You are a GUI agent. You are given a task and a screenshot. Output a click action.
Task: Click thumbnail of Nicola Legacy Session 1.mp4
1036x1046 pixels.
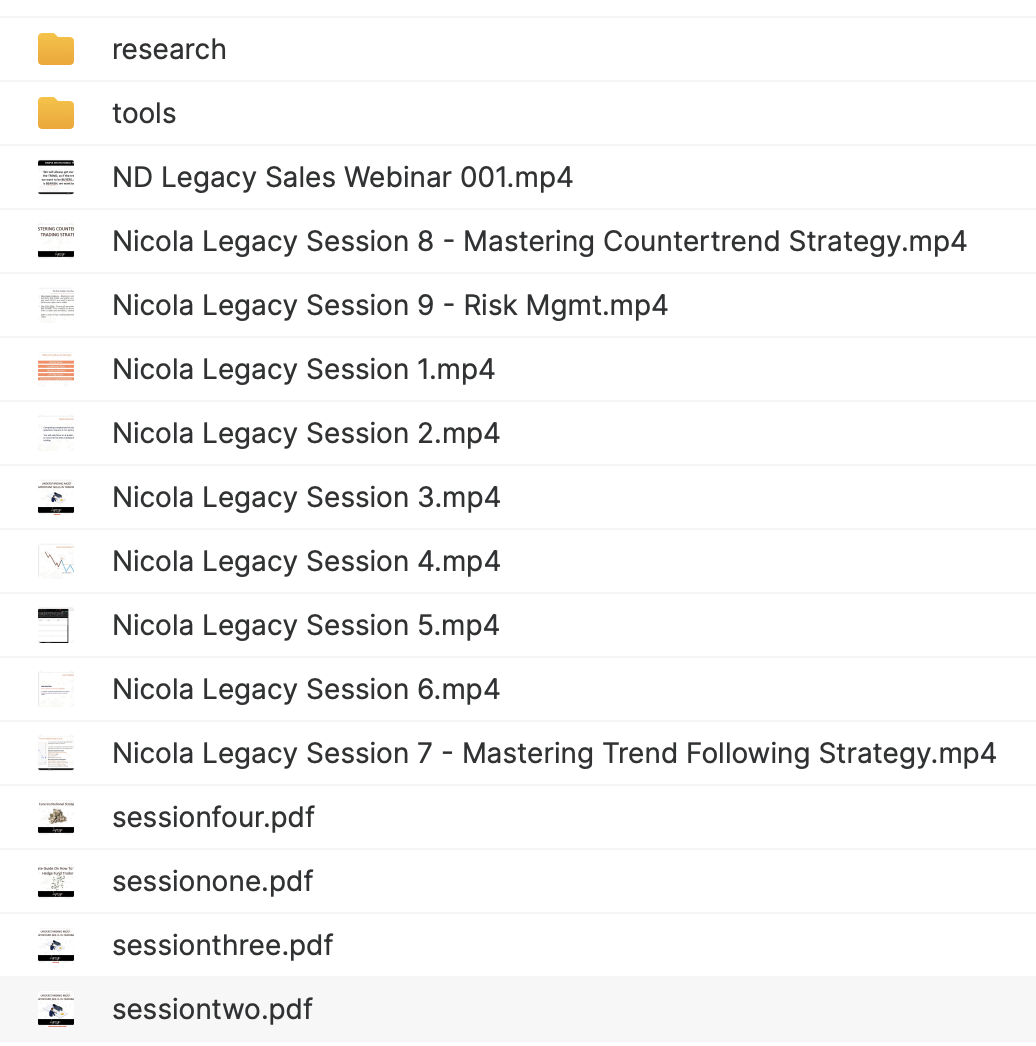coord(56,369)
